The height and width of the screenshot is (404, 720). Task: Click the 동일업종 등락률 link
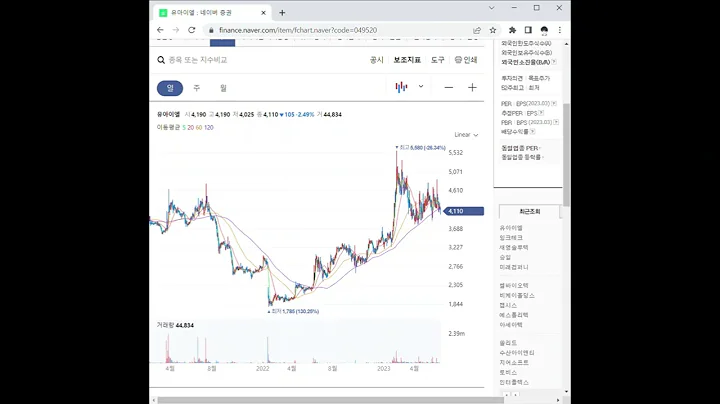click(x=521, y=157)
